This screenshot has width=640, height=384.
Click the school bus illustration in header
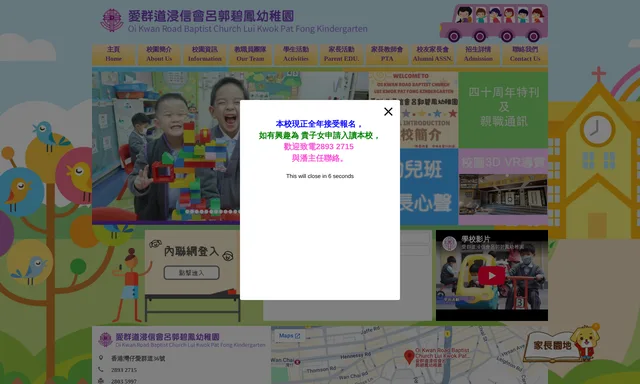[494, 23]
